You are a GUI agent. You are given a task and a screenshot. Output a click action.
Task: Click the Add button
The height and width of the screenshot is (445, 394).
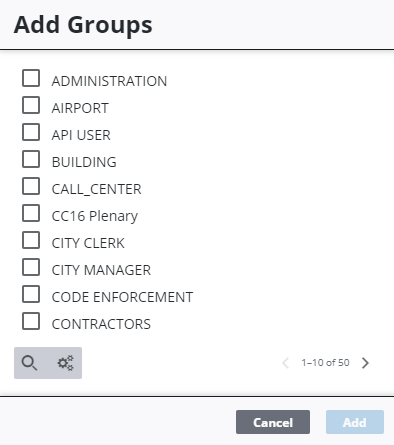(x=355, y=422)
